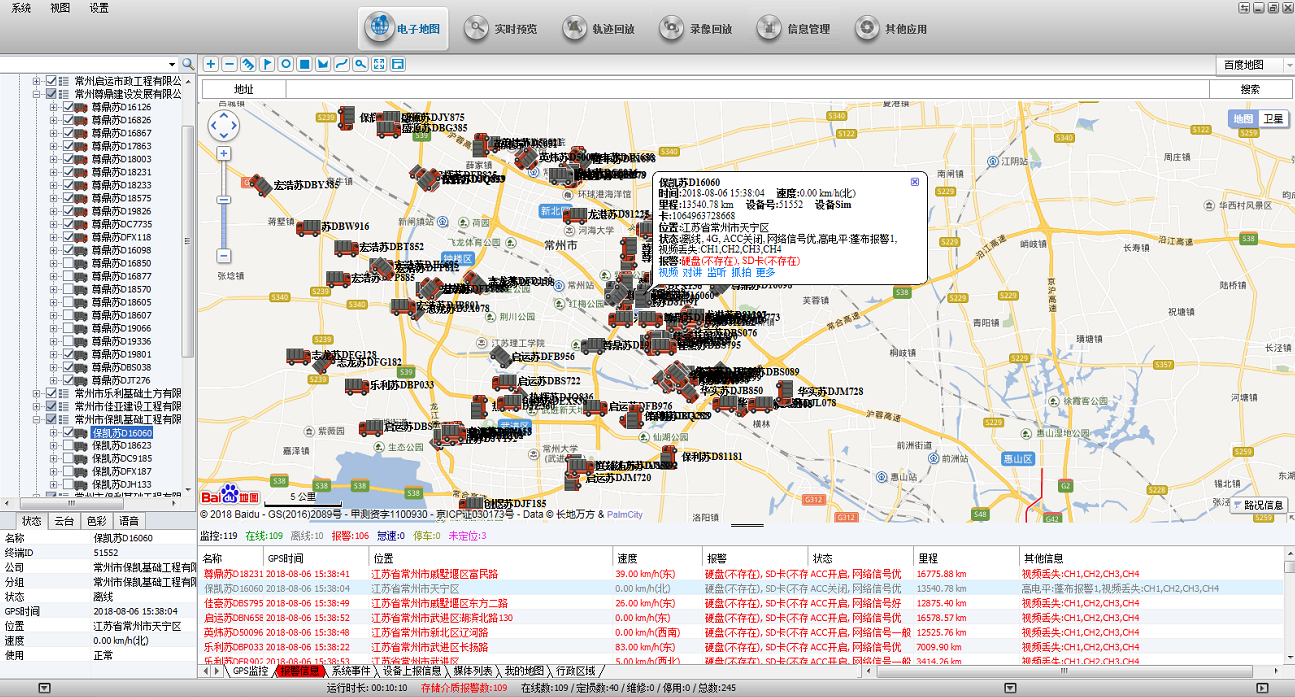The height and width of the screenshot is (697, 1295).
Task: Open the 百度地图 map type dropdown
Action: click(1250, 65)
